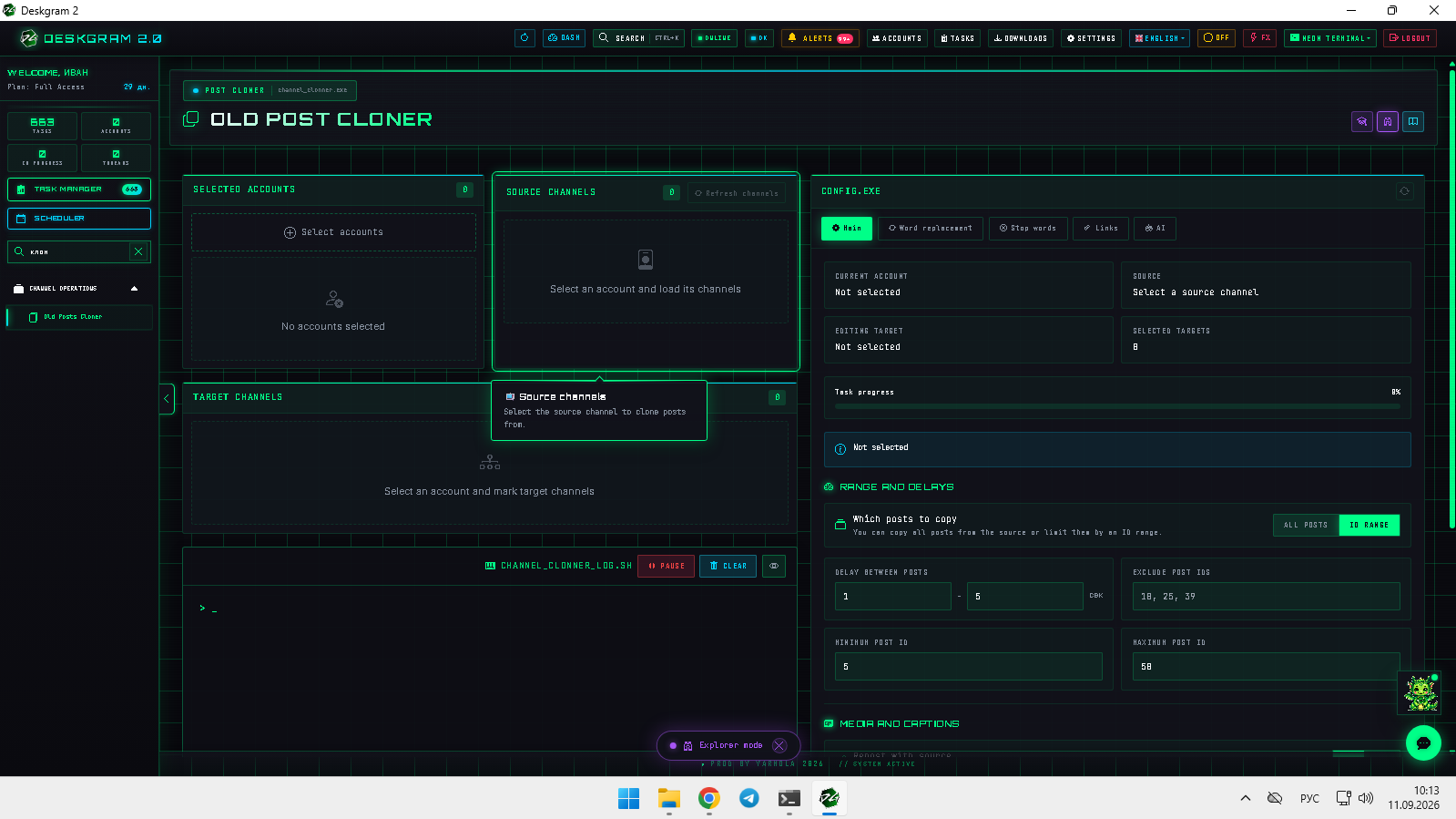Click the config refresh icon in CONFIG.EXE header
Viewport: 1456px width, 819px height.
[x=1404, y=191]
